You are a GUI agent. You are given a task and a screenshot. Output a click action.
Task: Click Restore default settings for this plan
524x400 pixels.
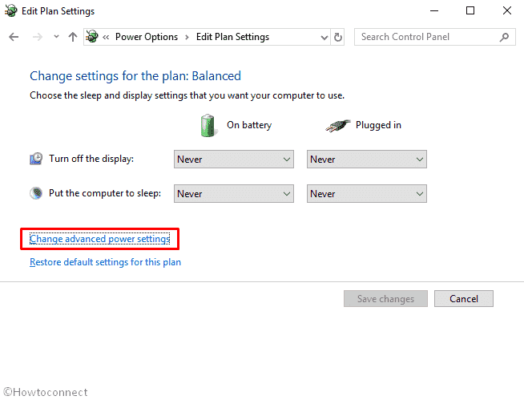105,262
